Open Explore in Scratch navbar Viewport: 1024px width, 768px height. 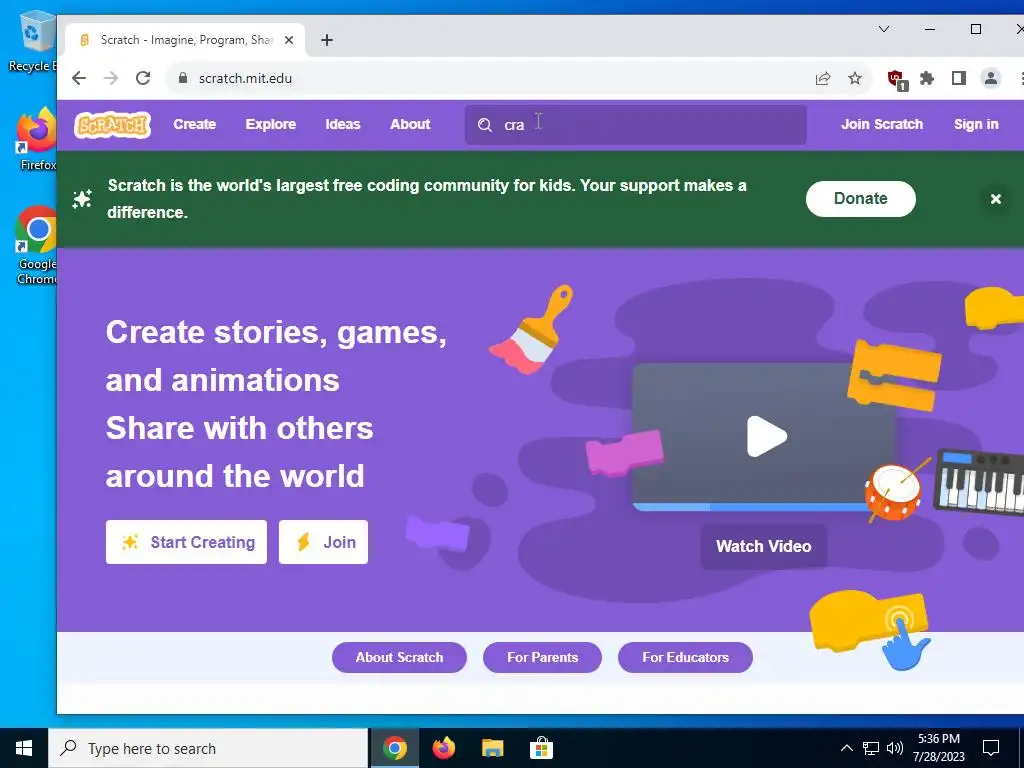point(270,124)
